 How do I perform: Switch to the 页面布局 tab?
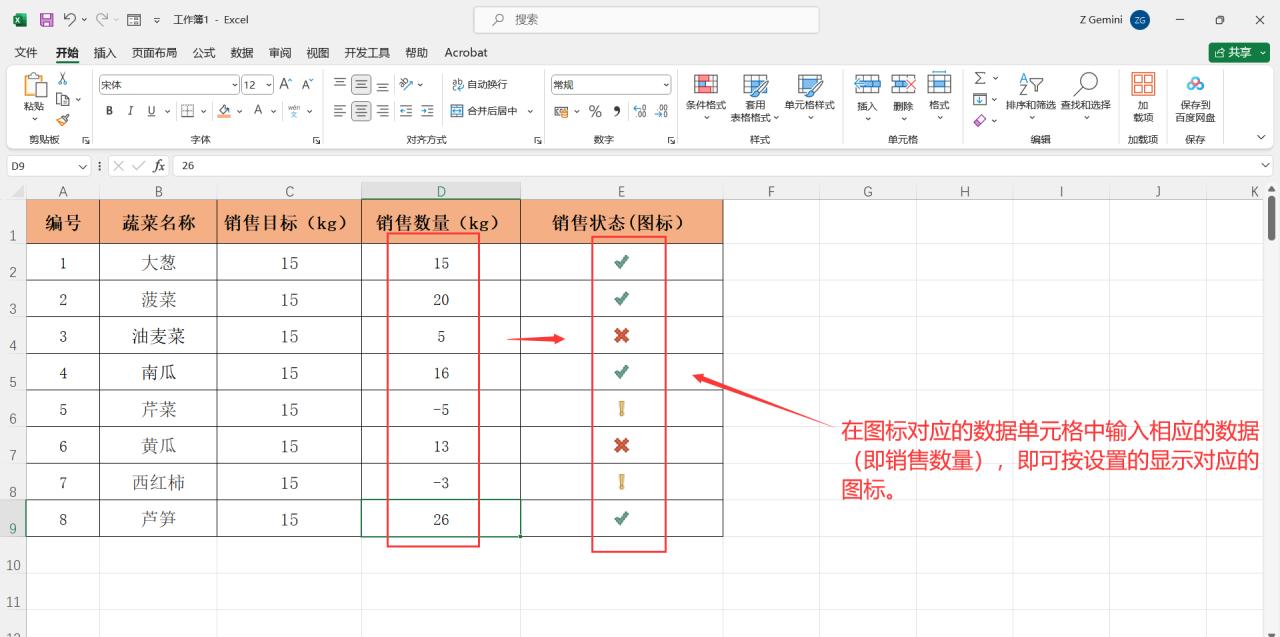(154, 52)
